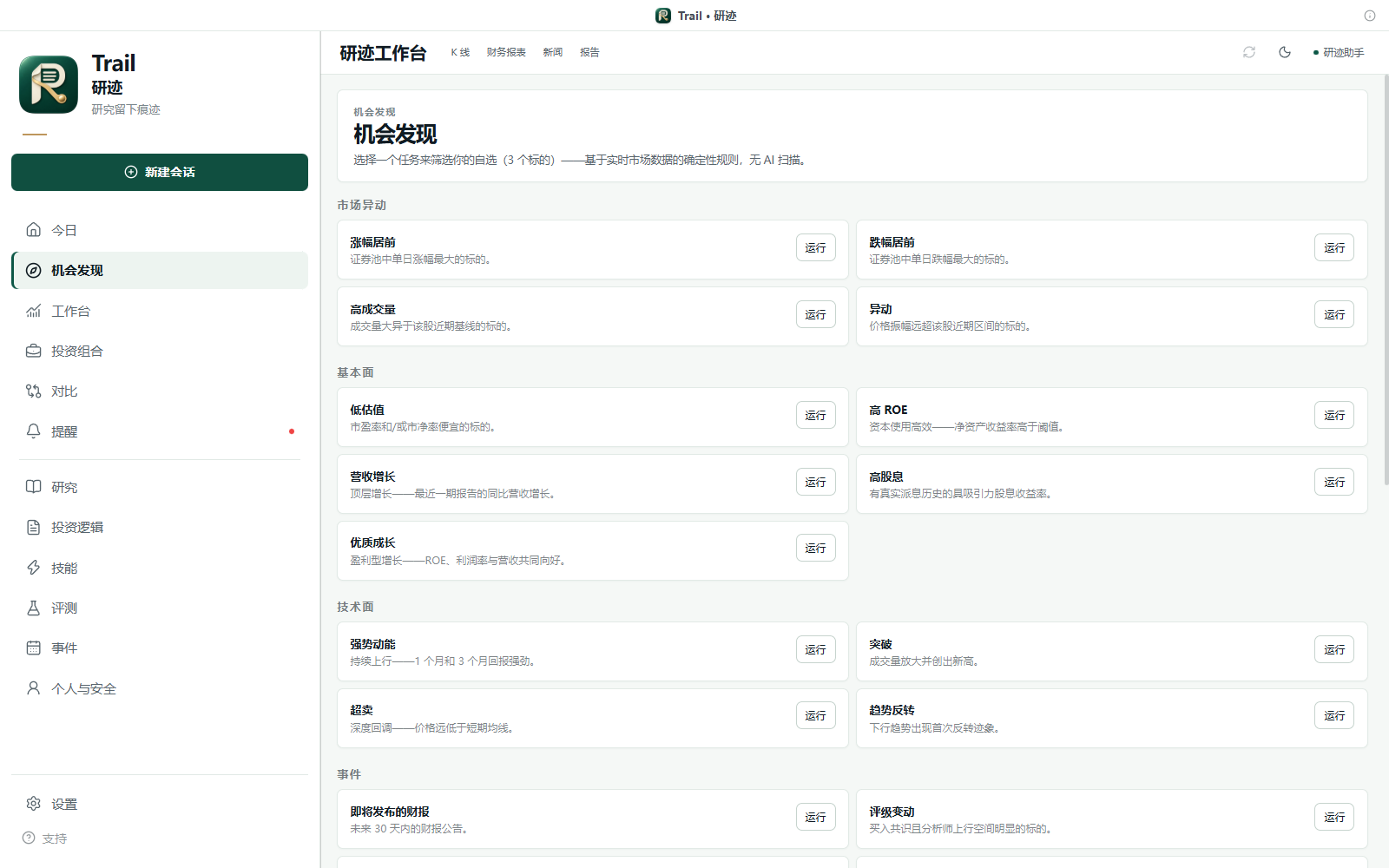Open 研究 label in the sidebar
This screenshot has height=868, width=1389.
pos(64,487)
